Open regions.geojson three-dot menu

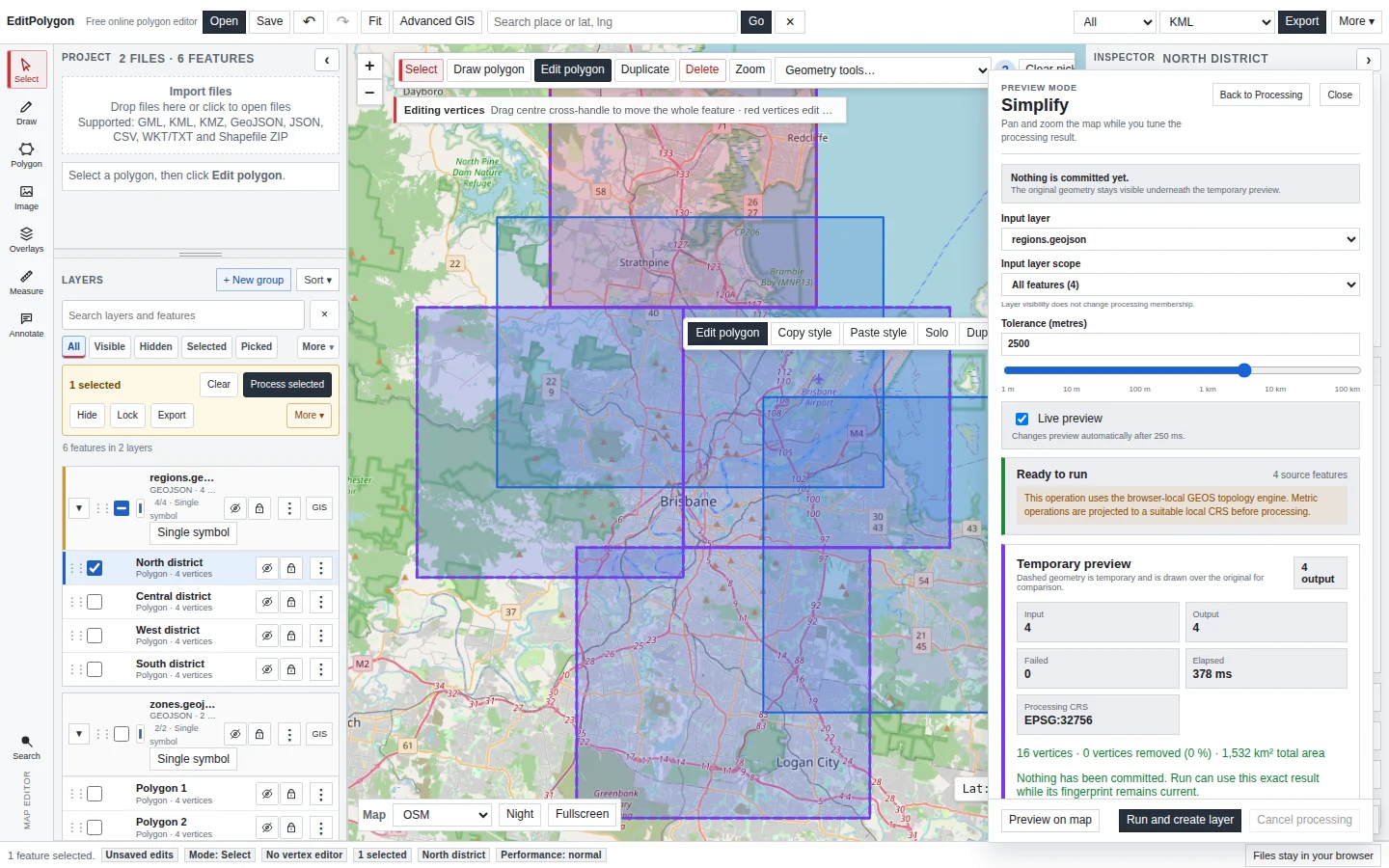[x=289, y=508]
